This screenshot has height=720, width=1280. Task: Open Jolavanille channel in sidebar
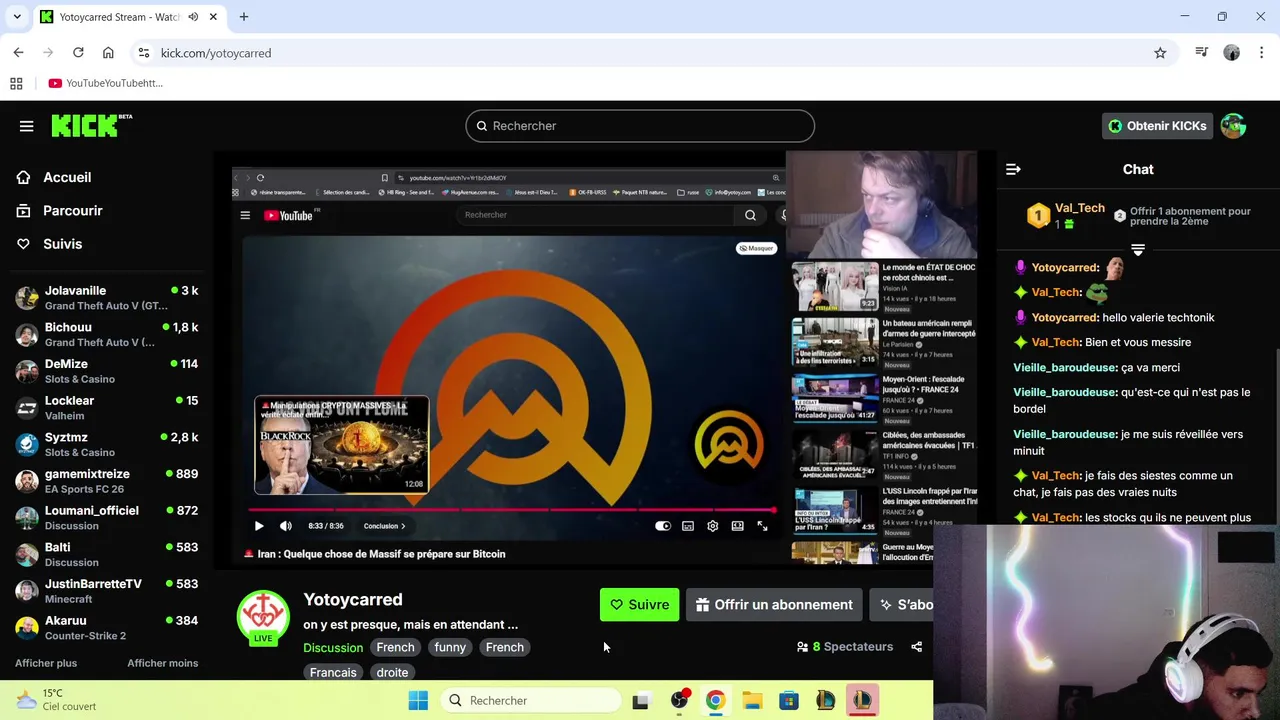coord(106,298)
